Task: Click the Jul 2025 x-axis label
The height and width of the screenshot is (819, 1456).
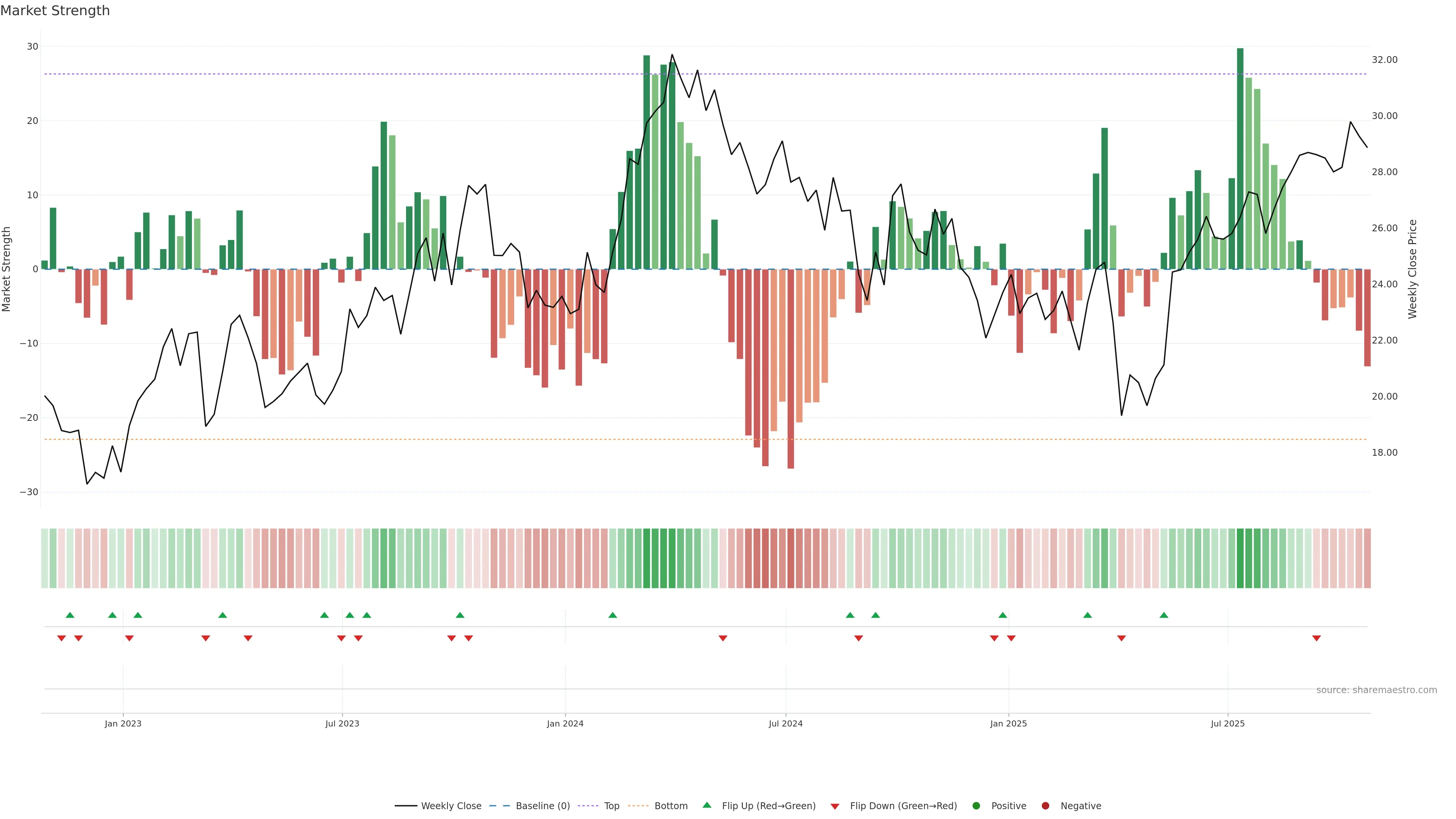Action: (x=1228, y=723)
